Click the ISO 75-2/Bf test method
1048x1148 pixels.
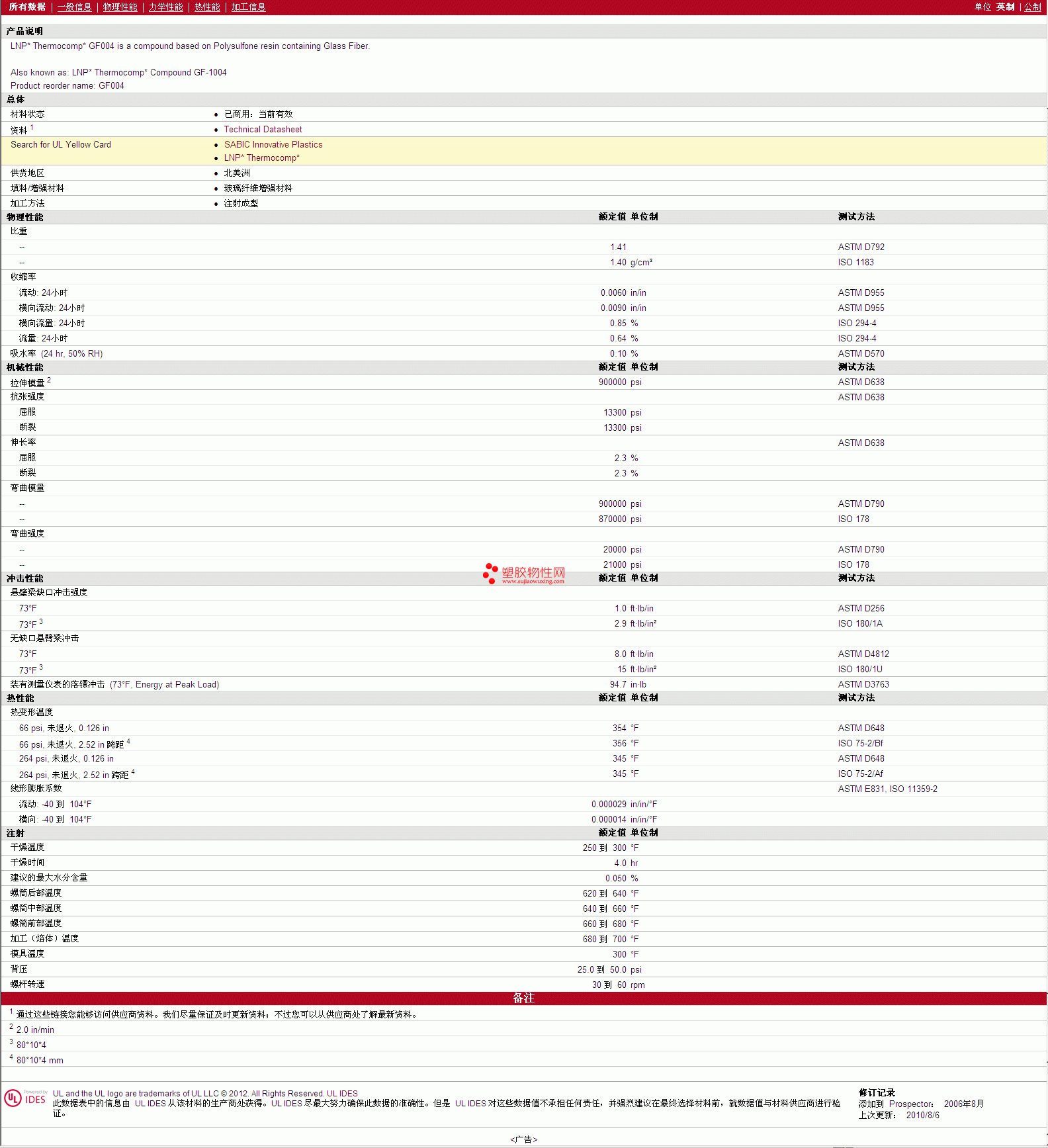coord(860,744)
